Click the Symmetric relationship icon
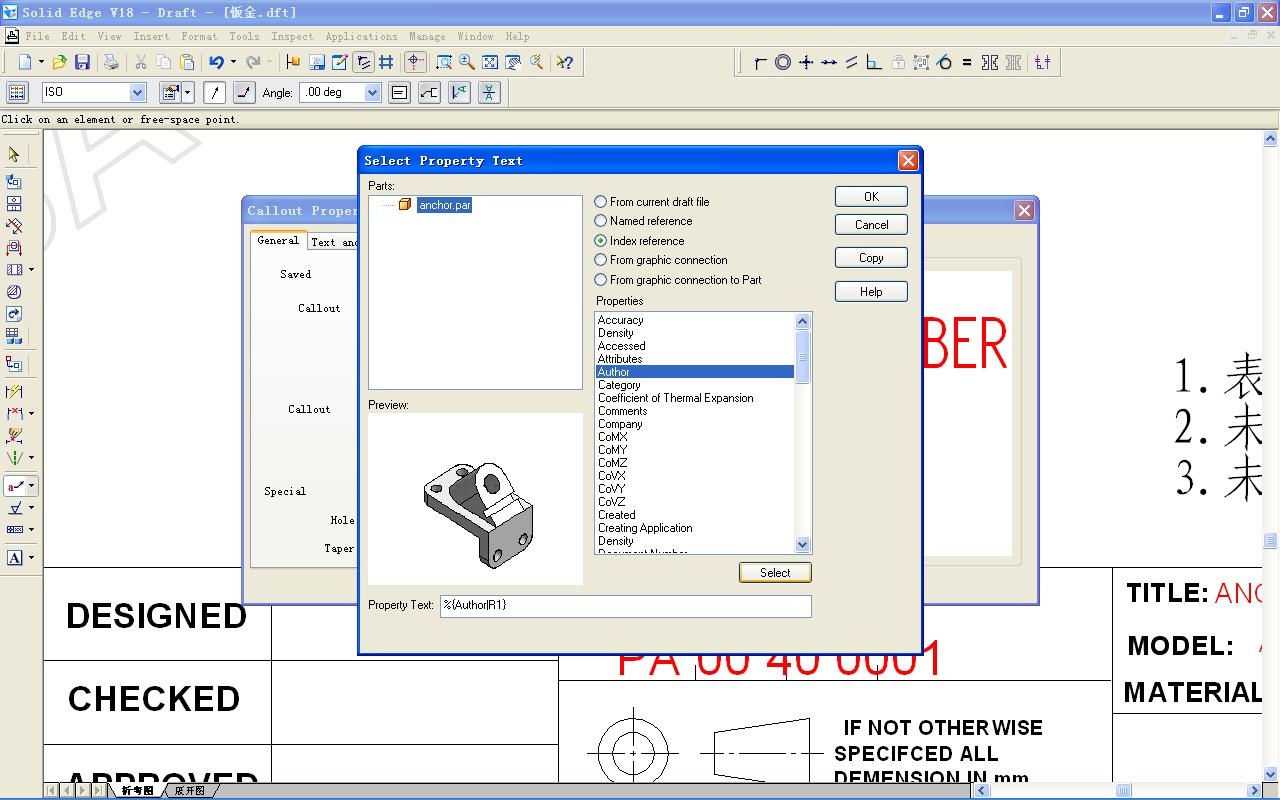The height and width of the screenshot is (800, 1280). [990, 62]
